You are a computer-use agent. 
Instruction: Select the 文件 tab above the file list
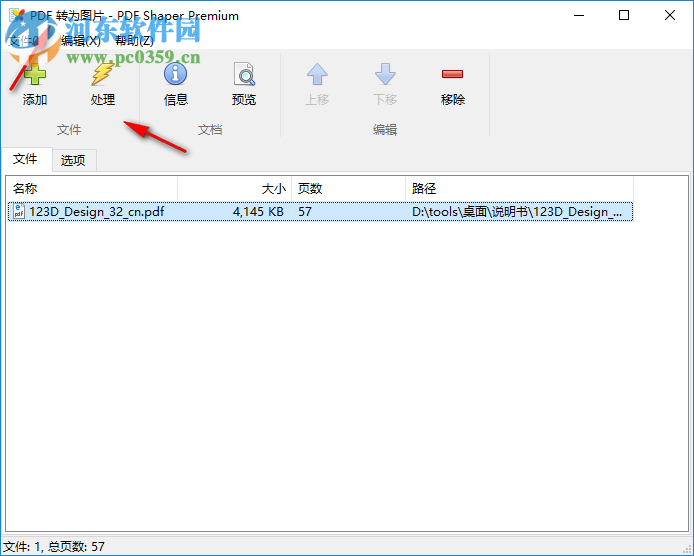click(x=25, y=158)
